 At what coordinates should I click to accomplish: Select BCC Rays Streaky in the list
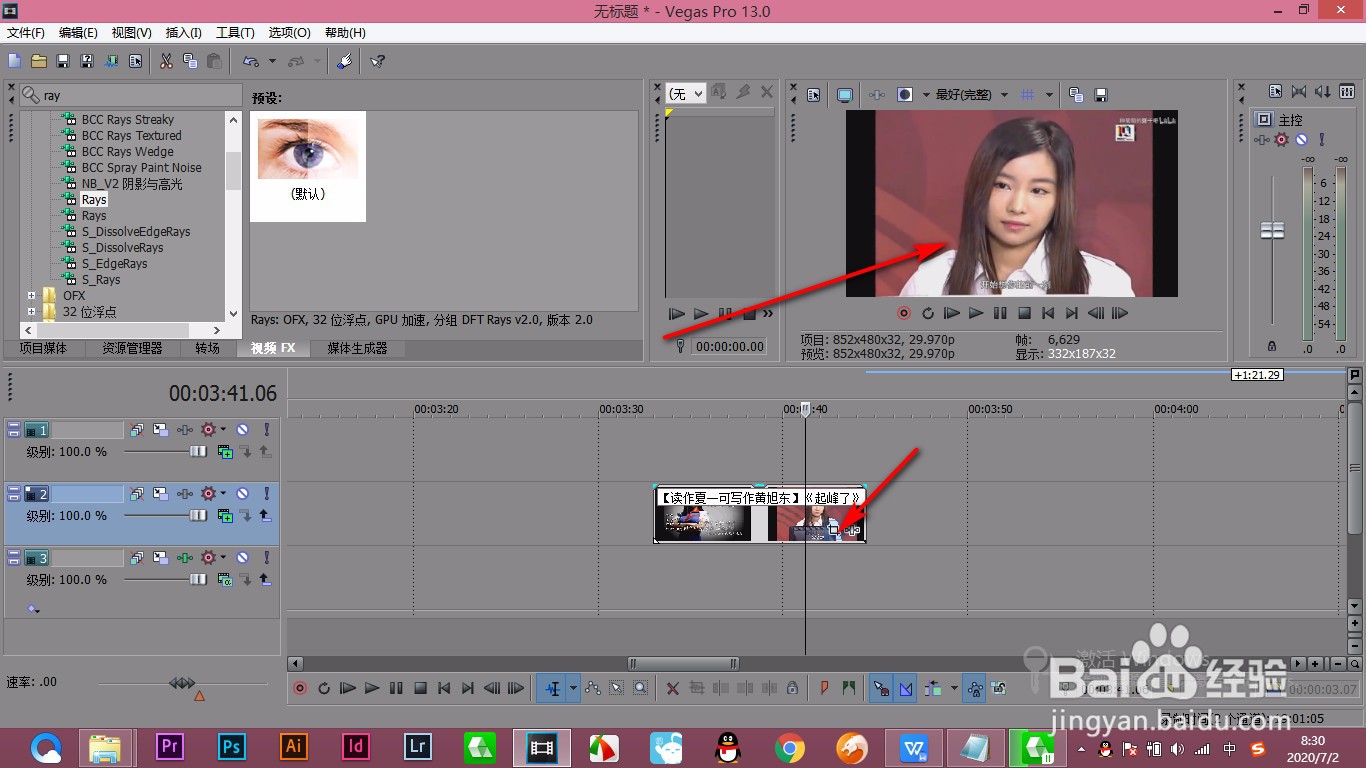[x=128, y=120]
